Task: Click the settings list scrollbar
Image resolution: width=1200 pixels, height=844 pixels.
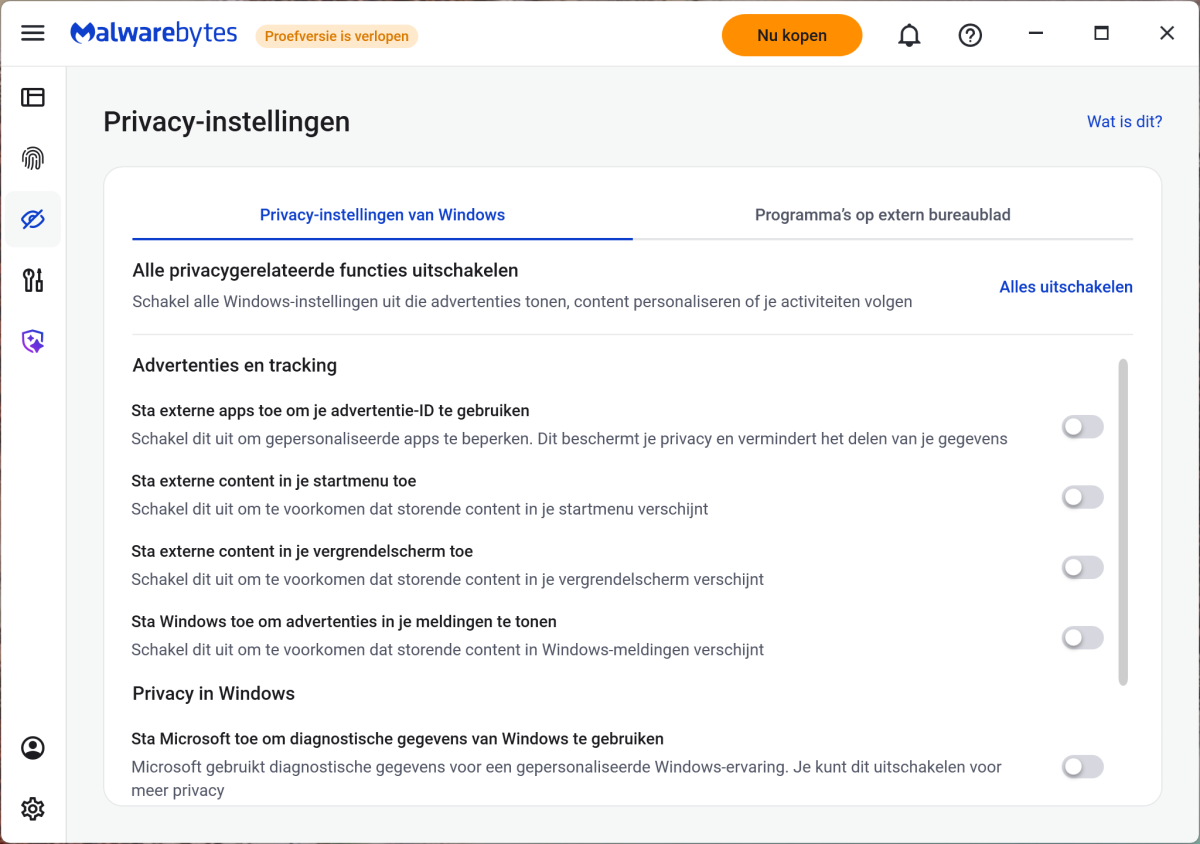Action: pos(1123,521)
